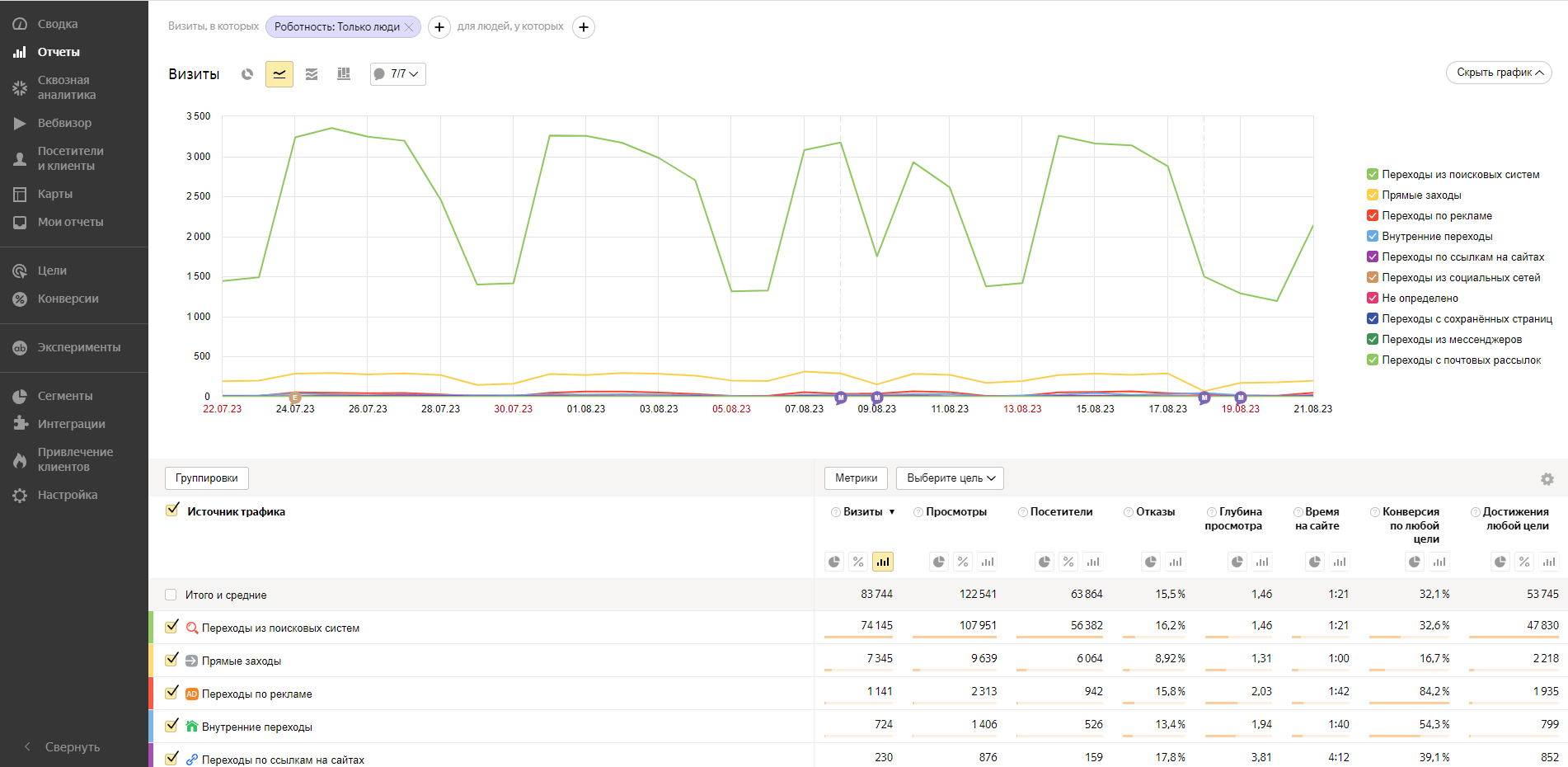Toggle legend Переходы по рекламе
The image size is (1568, 767).
[x=1373, y=215]
